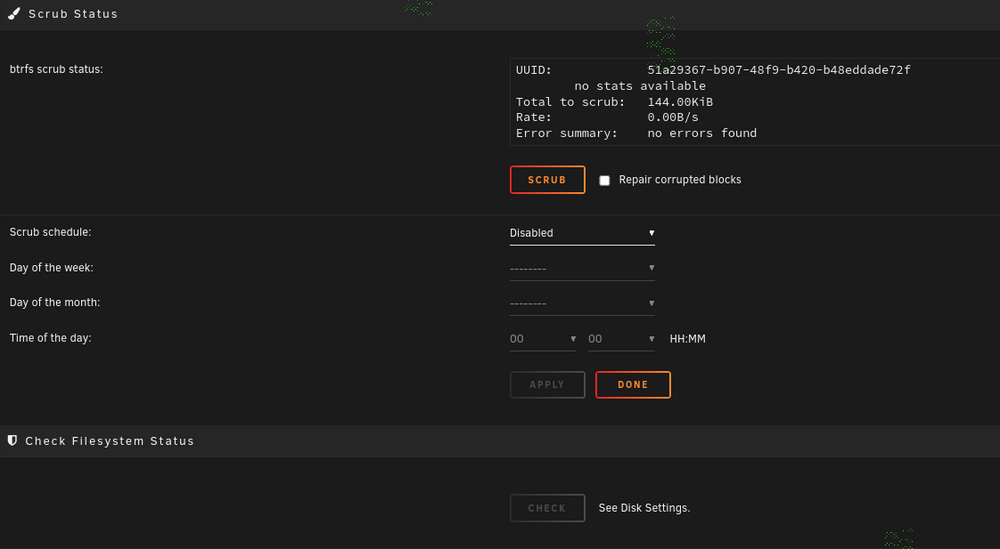Click the 'Time of the day:' label
Viewport: 1000px width, 549px height.
[x=50, y=338]
